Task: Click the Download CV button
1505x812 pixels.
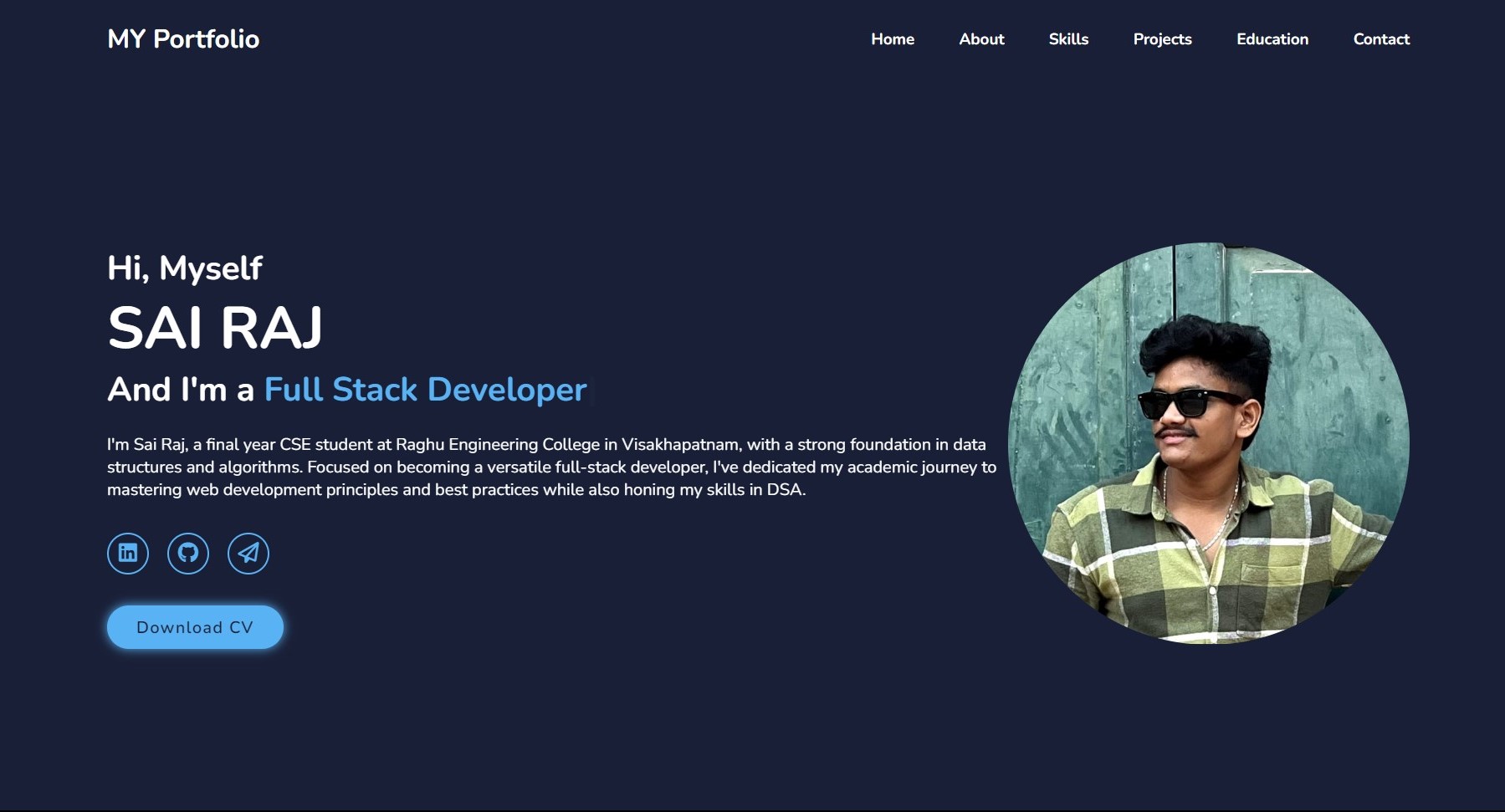Action: tap(194, 626)
